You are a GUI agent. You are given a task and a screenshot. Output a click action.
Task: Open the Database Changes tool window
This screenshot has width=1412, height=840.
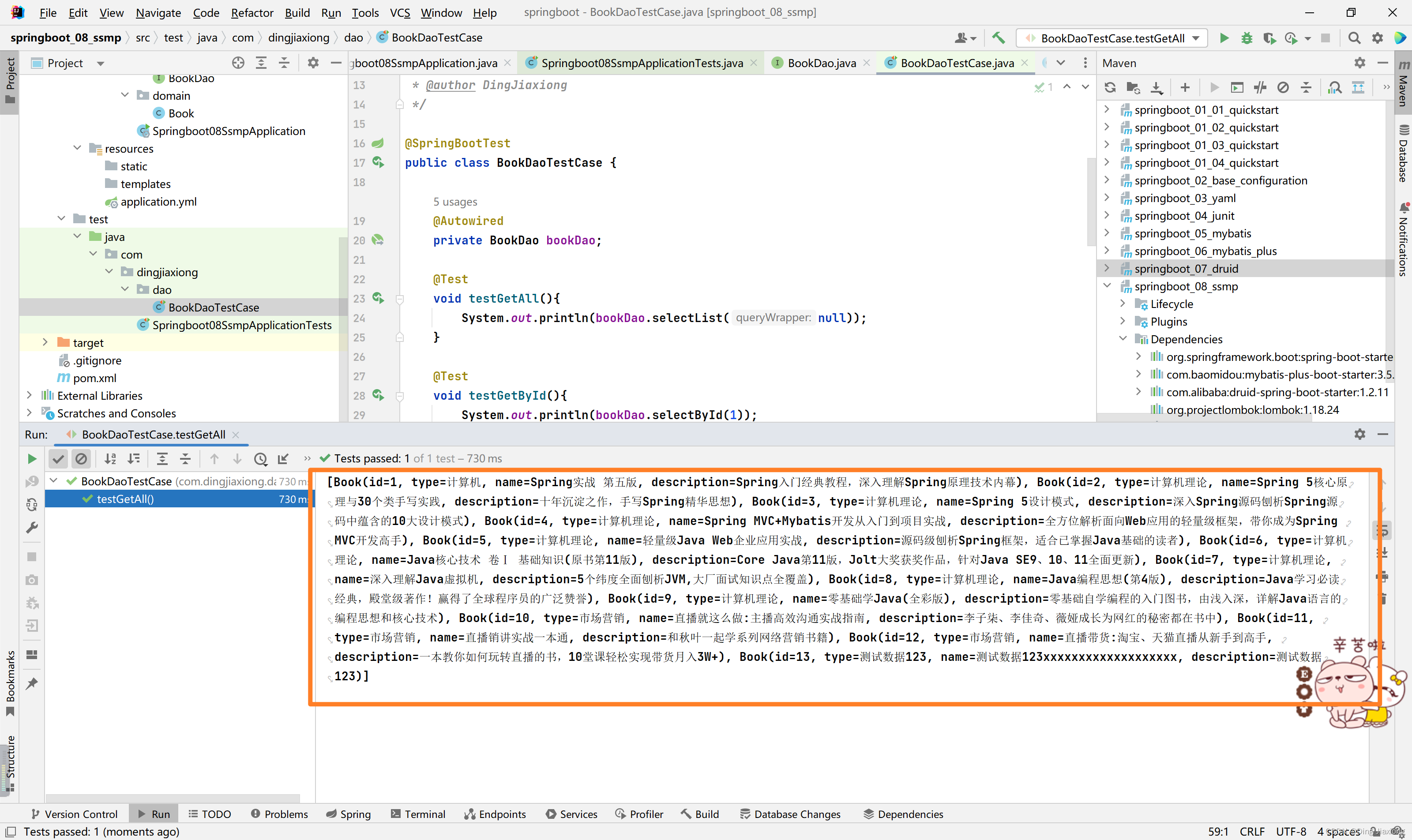[x=790, y=814]
